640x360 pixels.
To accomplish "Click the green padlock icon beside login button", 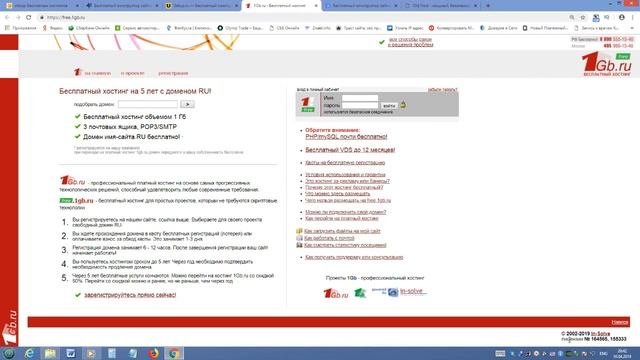I will click(403, 105).
